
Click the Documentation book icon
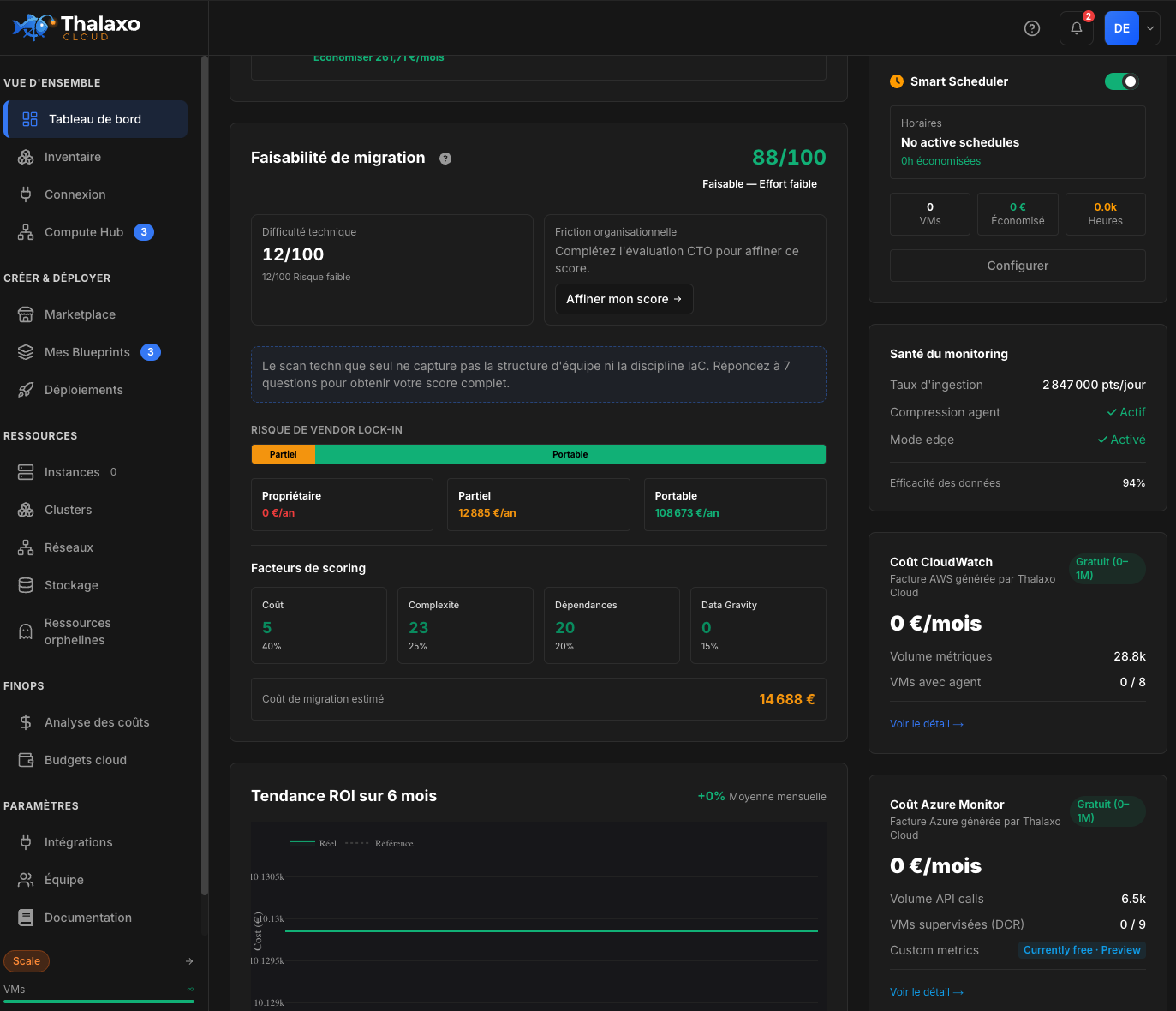pos(26,918)
